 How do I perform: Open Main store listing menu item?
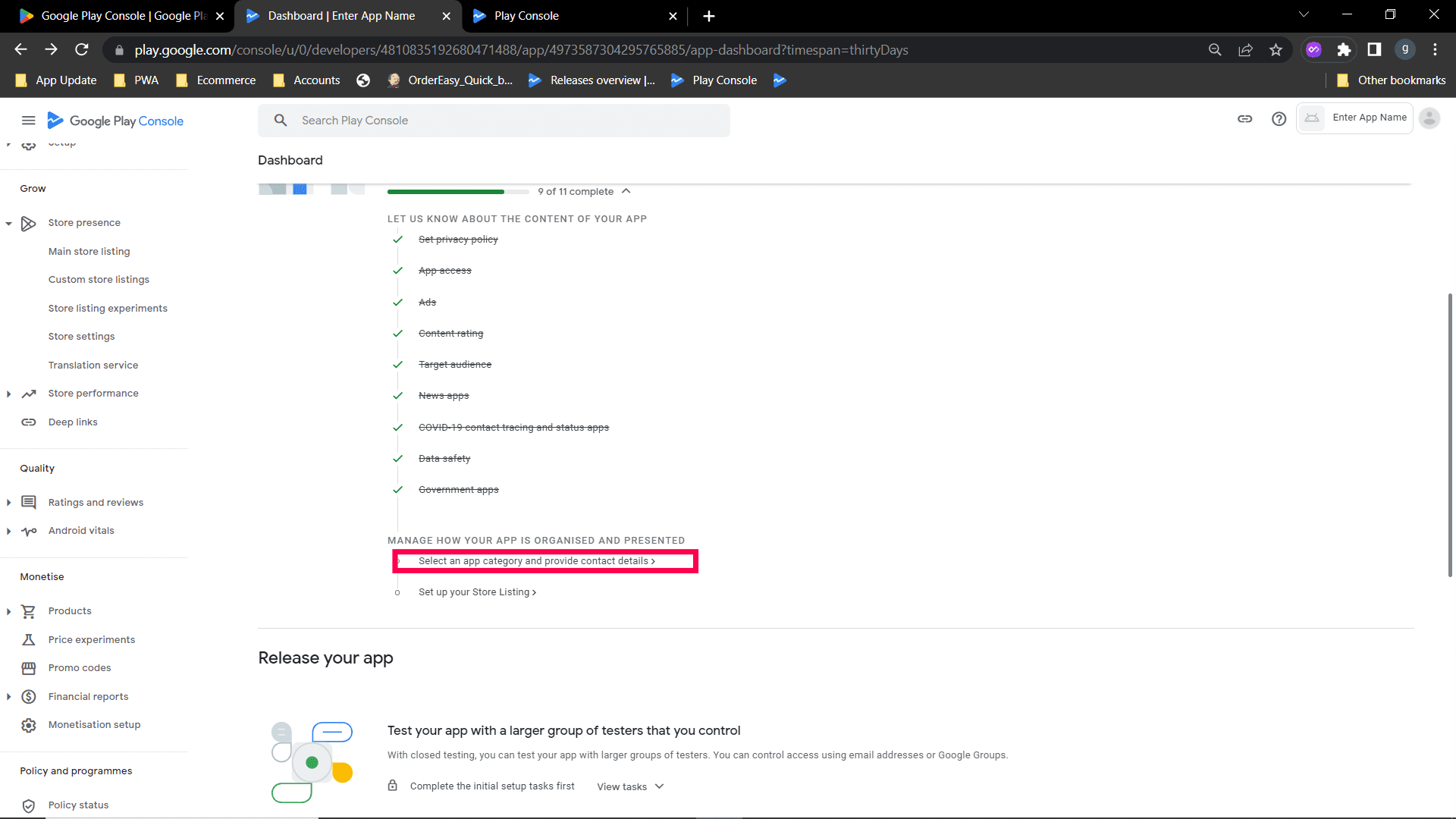point(89,252)
